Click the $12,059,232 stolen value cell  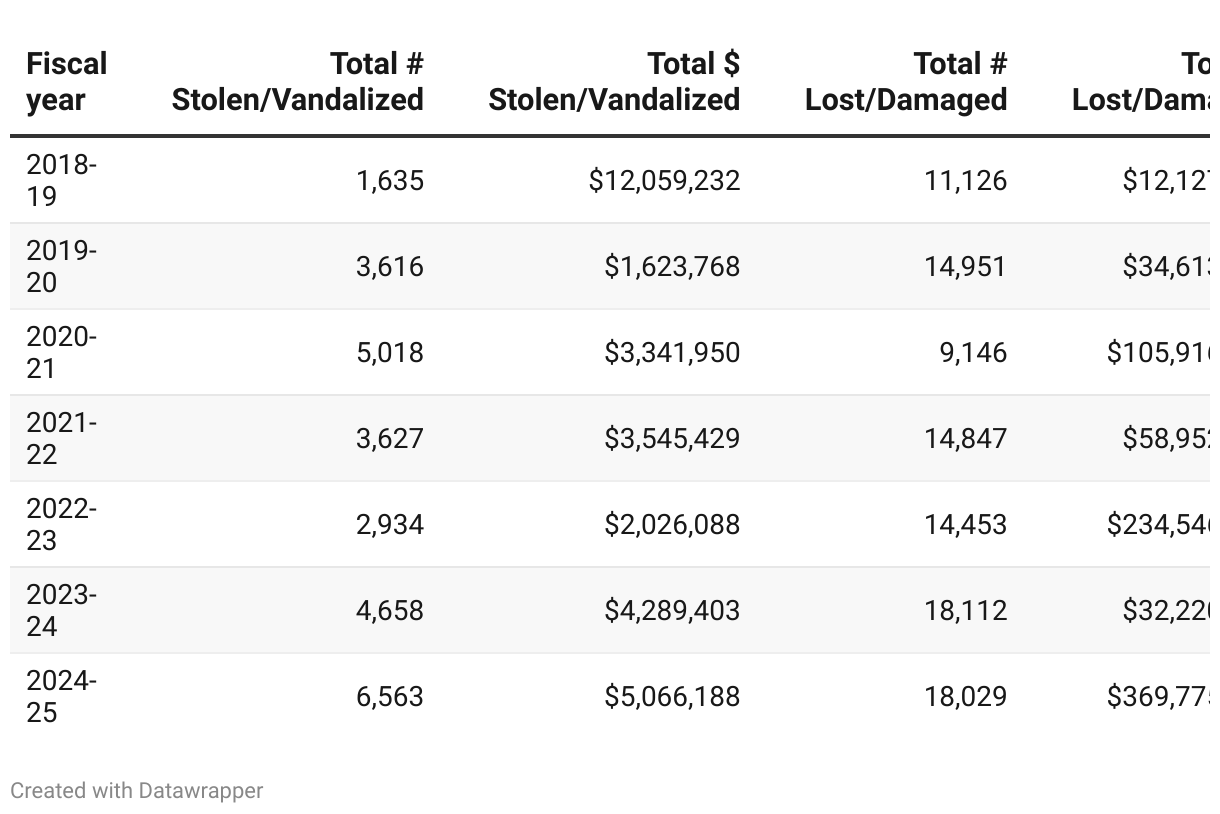click(664, 180)
